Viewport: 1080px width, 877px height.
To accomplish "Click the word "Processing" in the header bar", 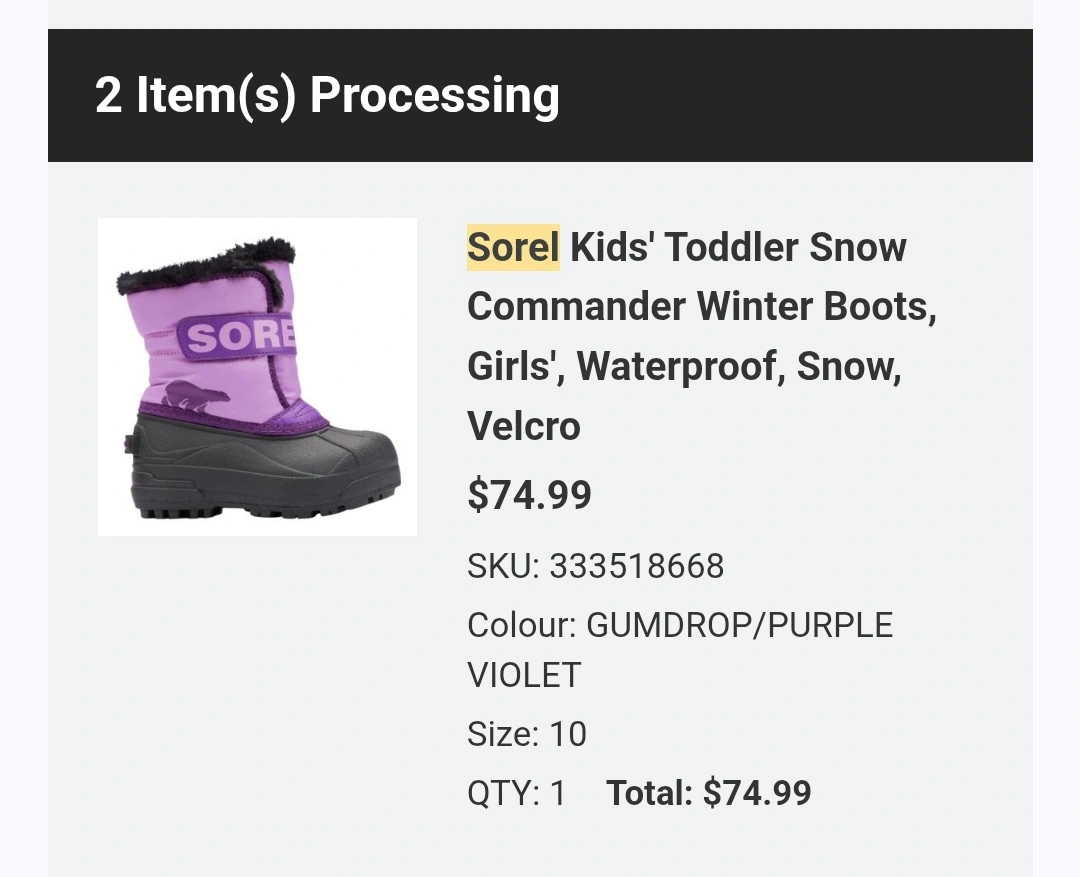I will pos(434,96).
